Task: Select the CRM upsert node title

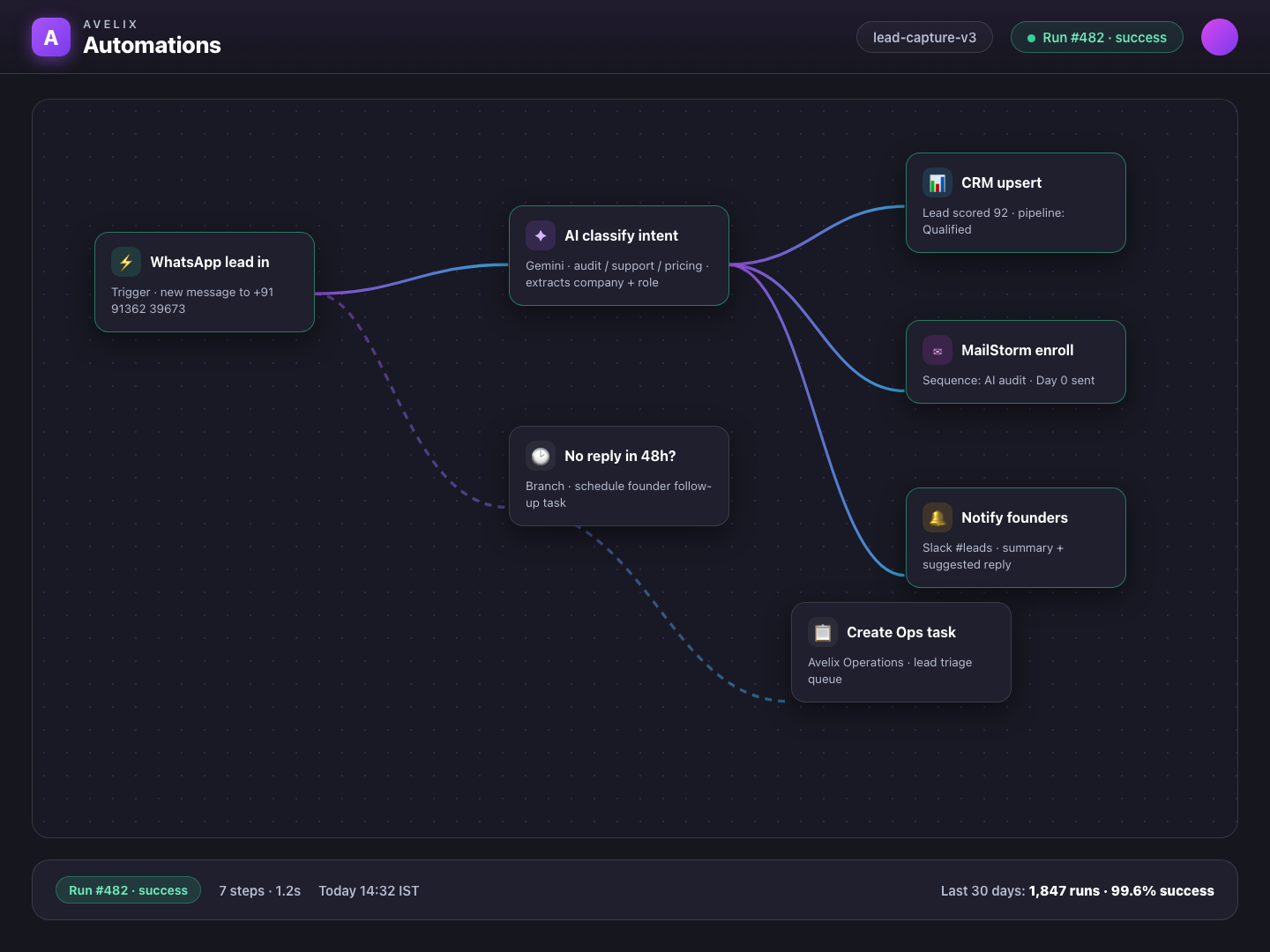Action: pyautogui.click(x=1001, y=182)
